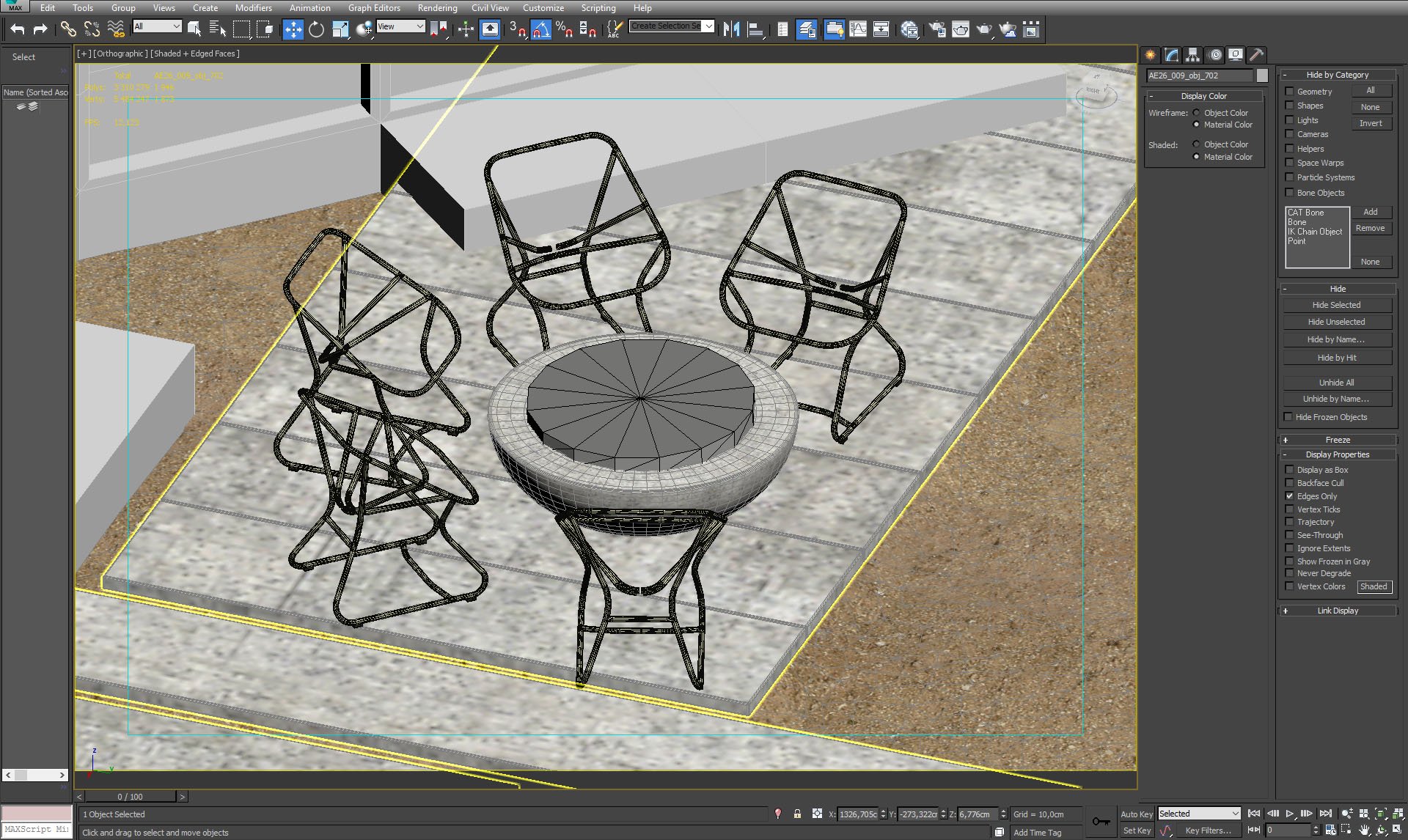This screenshot has width=1408, height=840.
Task: Open the Modifiers menu
Action: [x=254, y=8]
